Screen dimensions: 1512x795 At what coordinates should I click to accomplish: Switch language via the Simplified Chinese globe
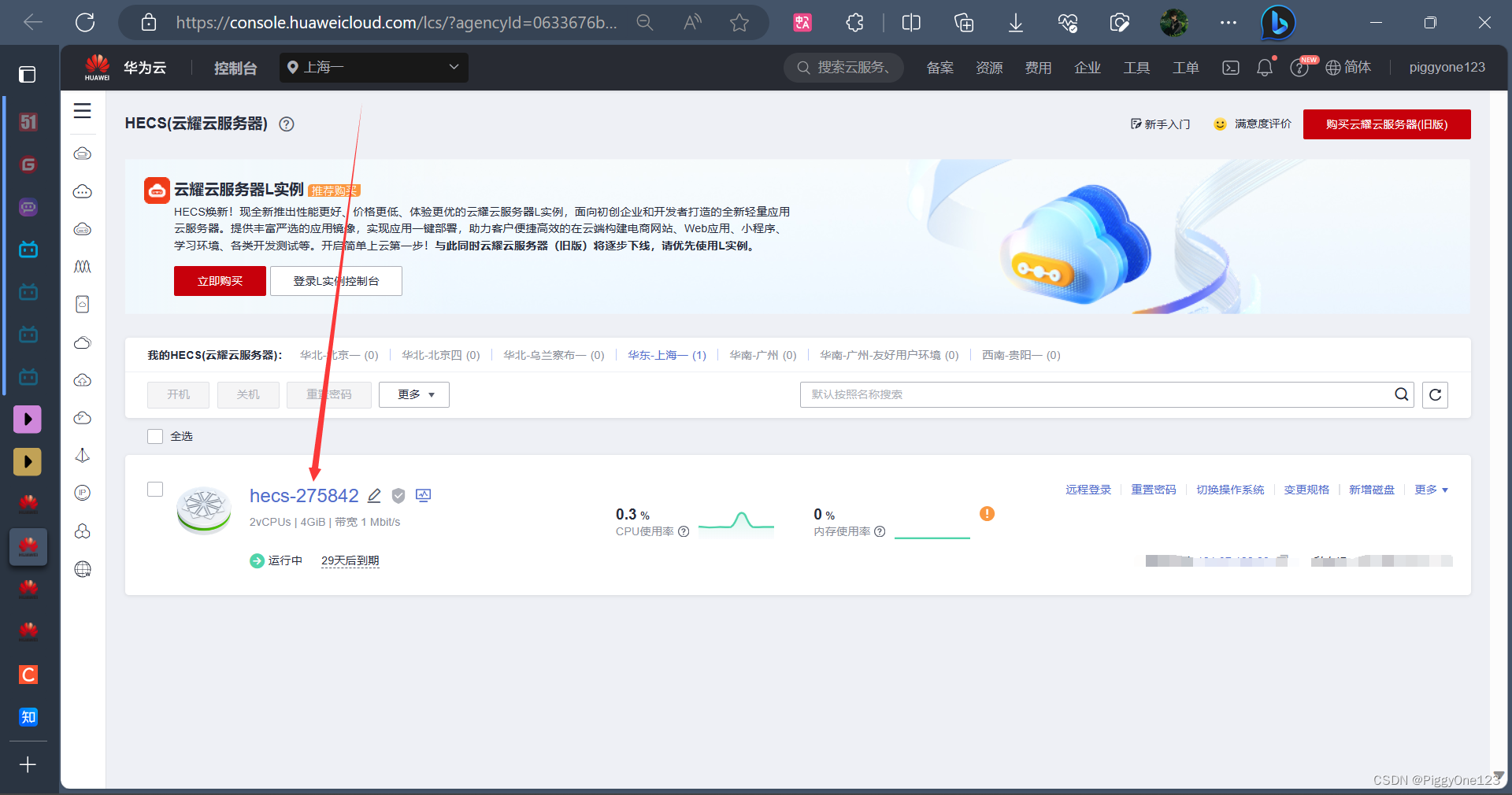[x=1348, y=68]
